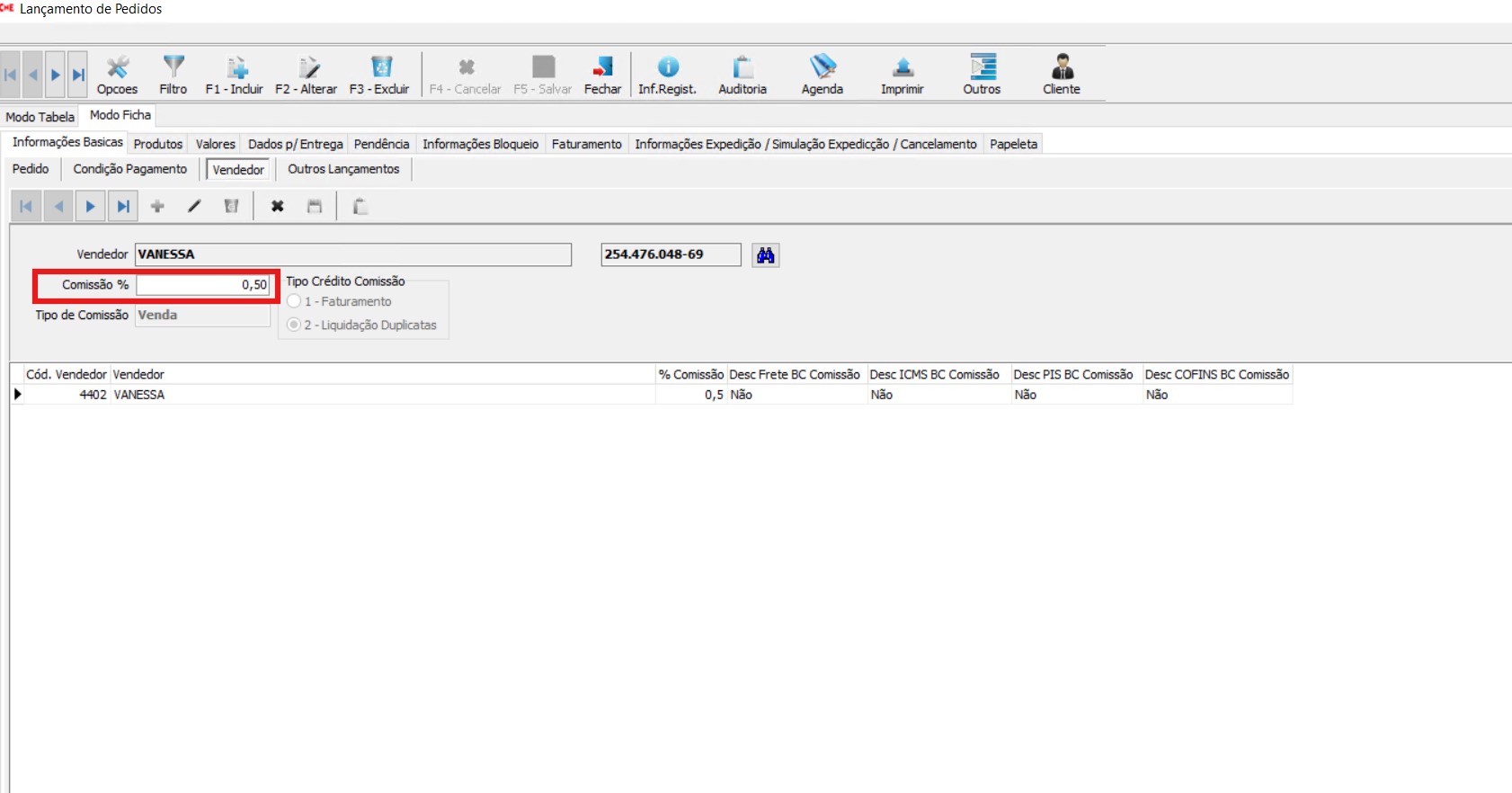Select radio option 1 - Faturamento

point(294,302)
